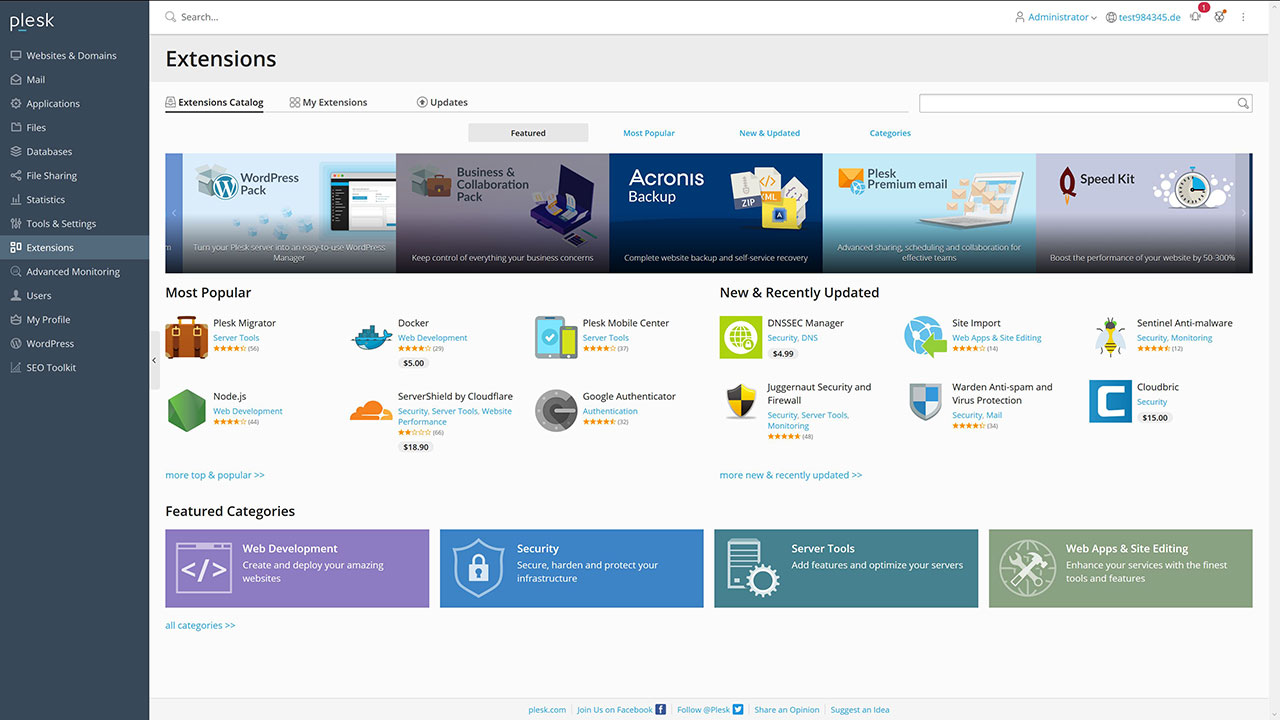Screen dimensions: 1280x720
Task: Open My Profile in sidebar
Action: click(x=74, y=320)
